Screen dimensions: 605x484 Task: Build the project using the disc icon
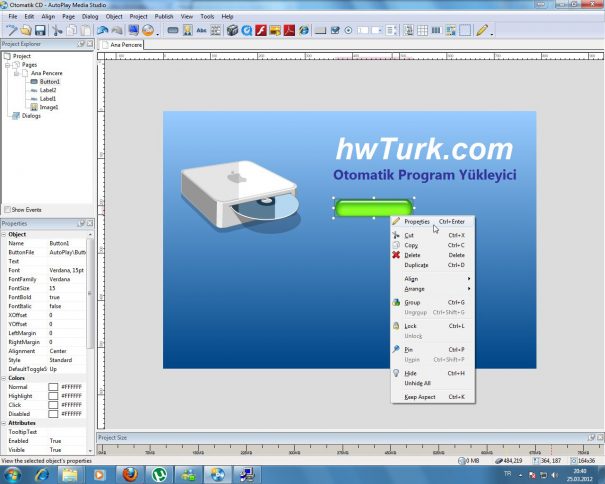148,30
